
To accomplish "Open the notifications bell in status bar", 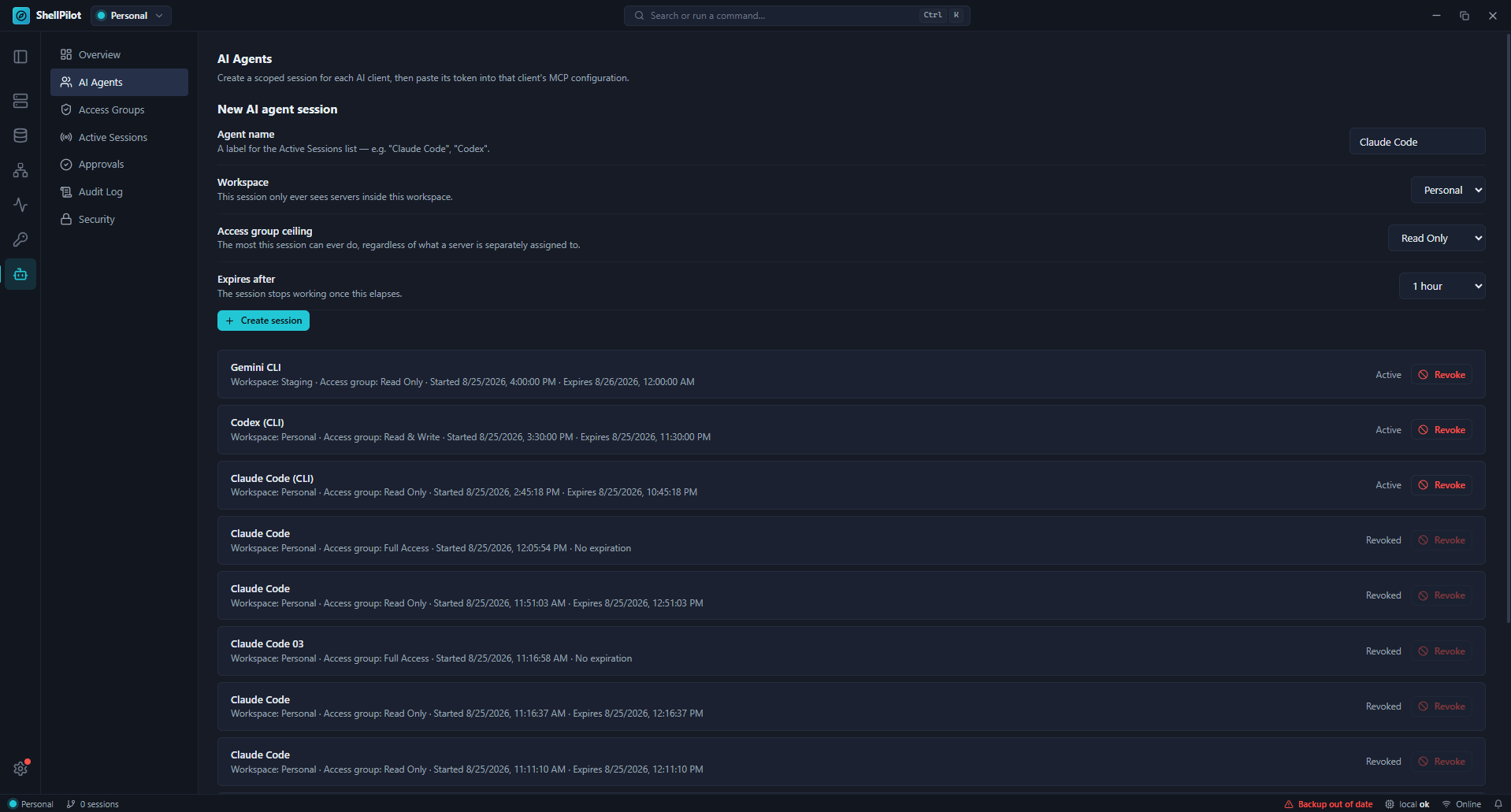I will [1498, 804].
